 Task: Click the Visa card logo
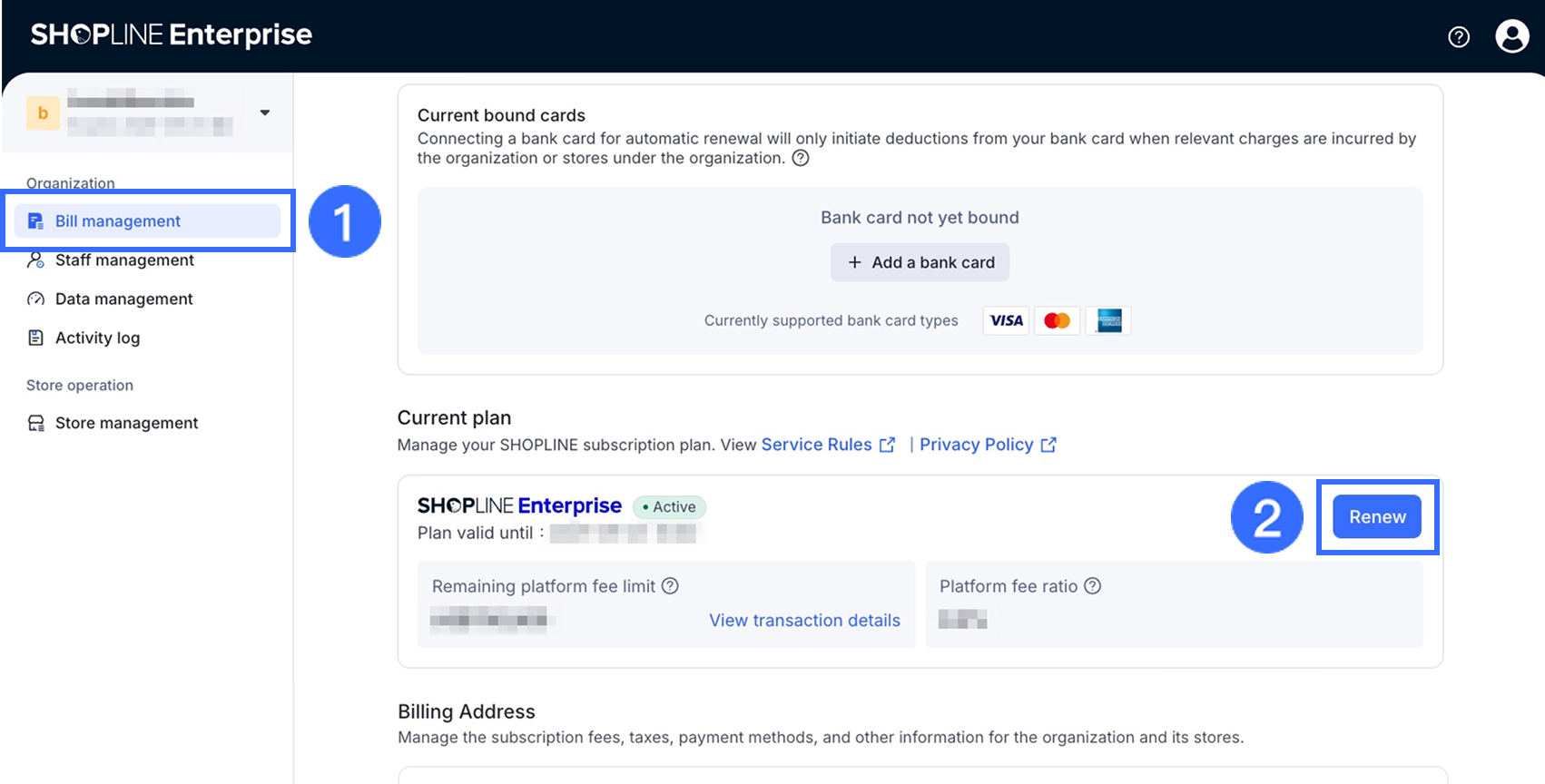[x=1006, y=320]
